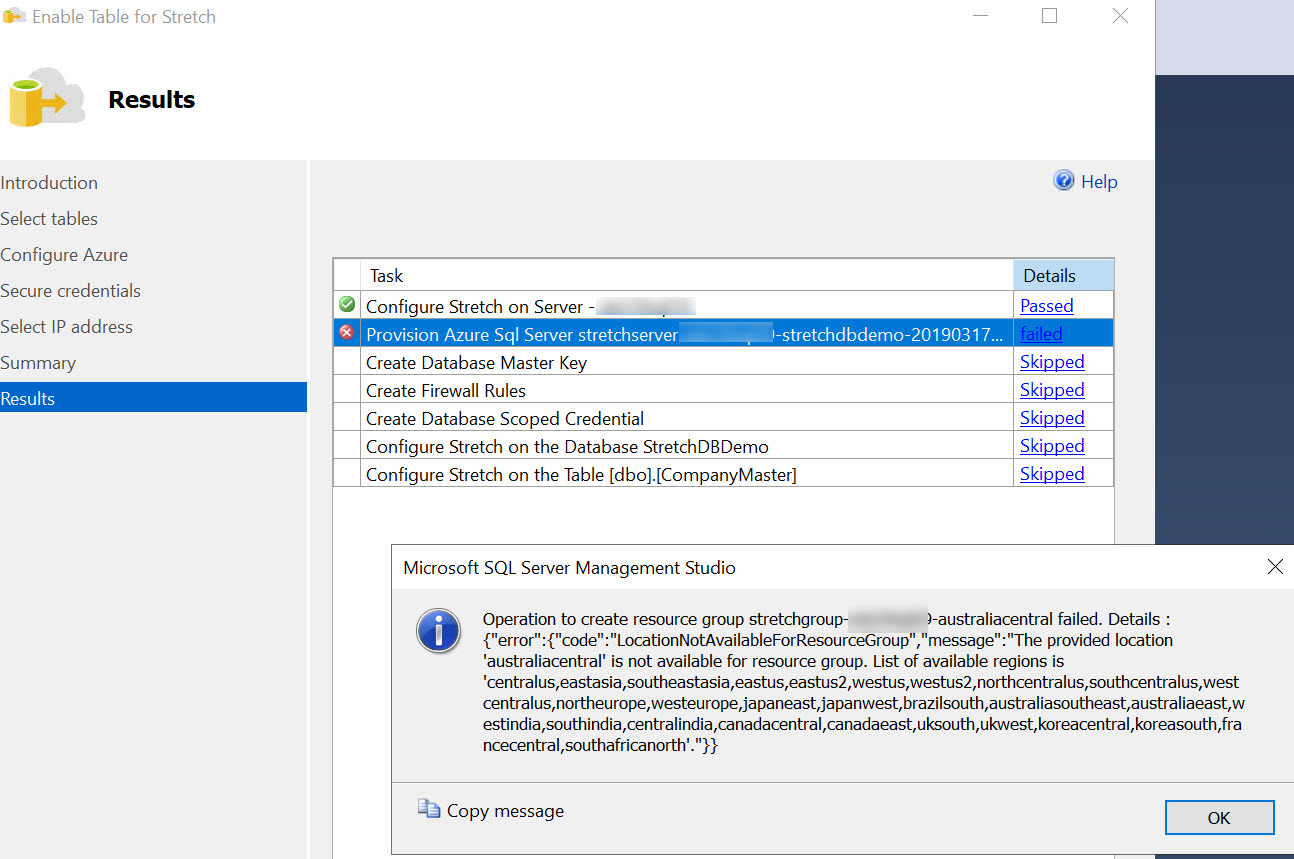
Task: Open the Help link
Action: (x=1099, y=181)
